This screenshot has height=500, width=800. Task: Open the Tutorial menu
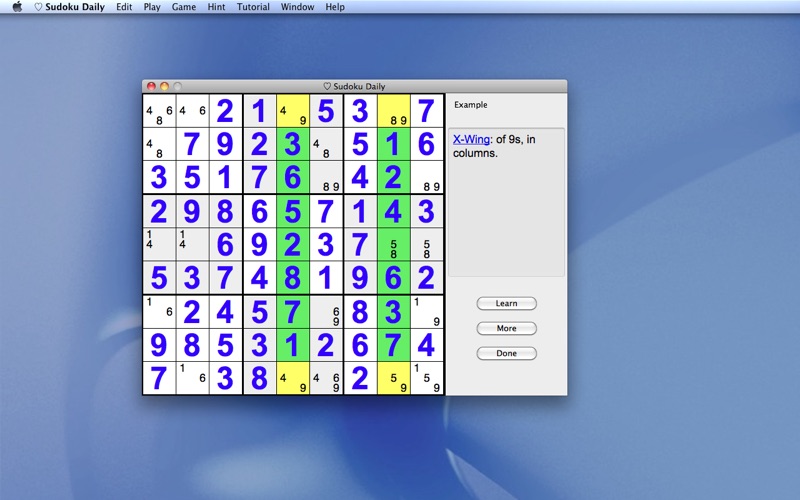pyautogui.click(x=253, y=7)
